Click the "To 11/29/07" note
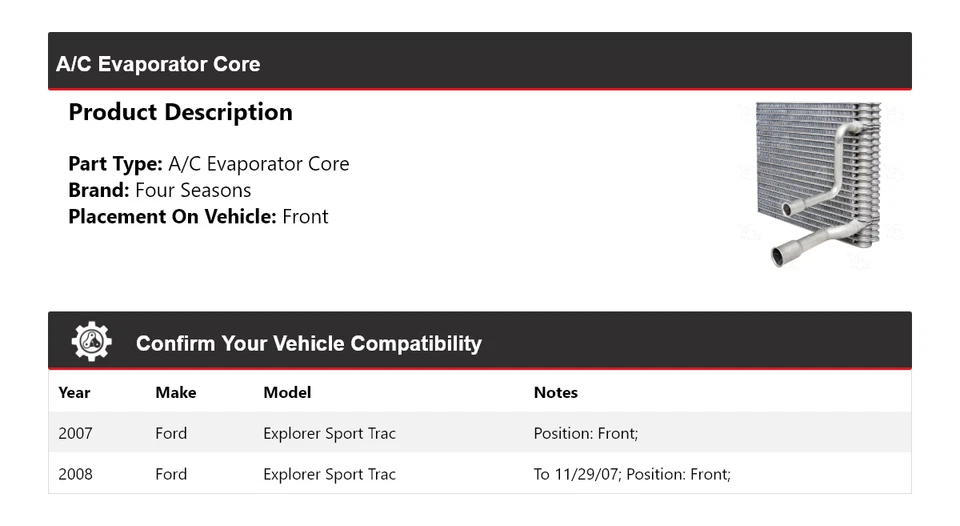The image size is (960, 526). tap(577, 474)
